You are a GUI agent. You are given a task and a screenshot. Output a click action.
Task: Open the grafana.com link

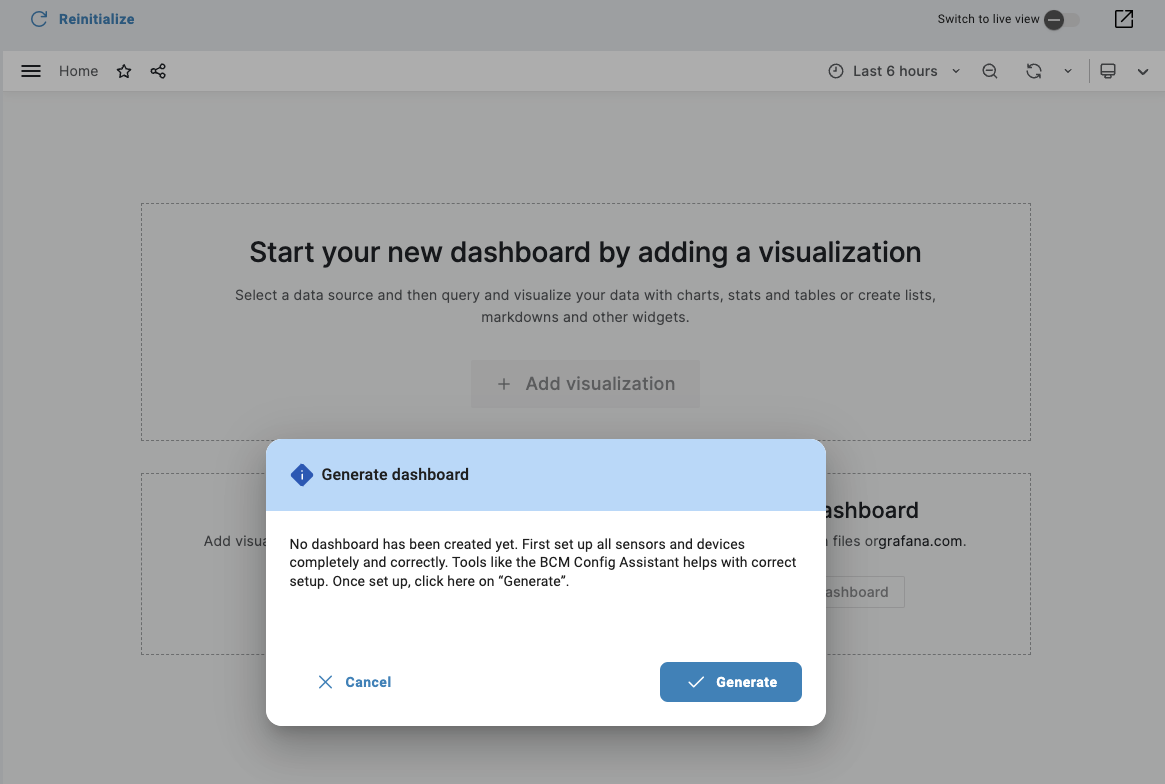[920, 541]
